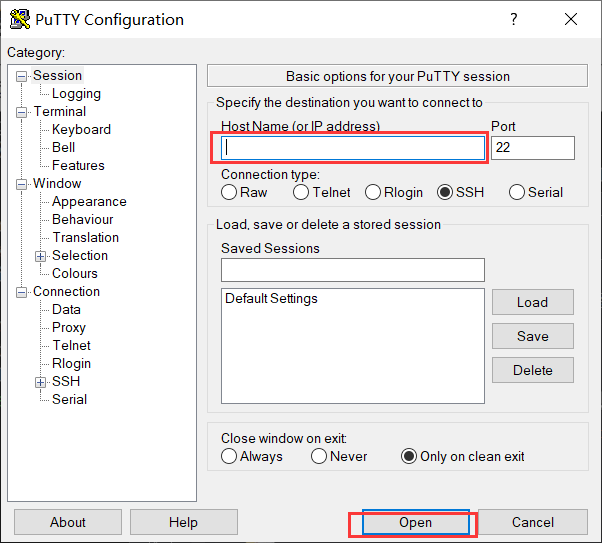Select Default Settings in saved sessions list

tap(271, 298)
